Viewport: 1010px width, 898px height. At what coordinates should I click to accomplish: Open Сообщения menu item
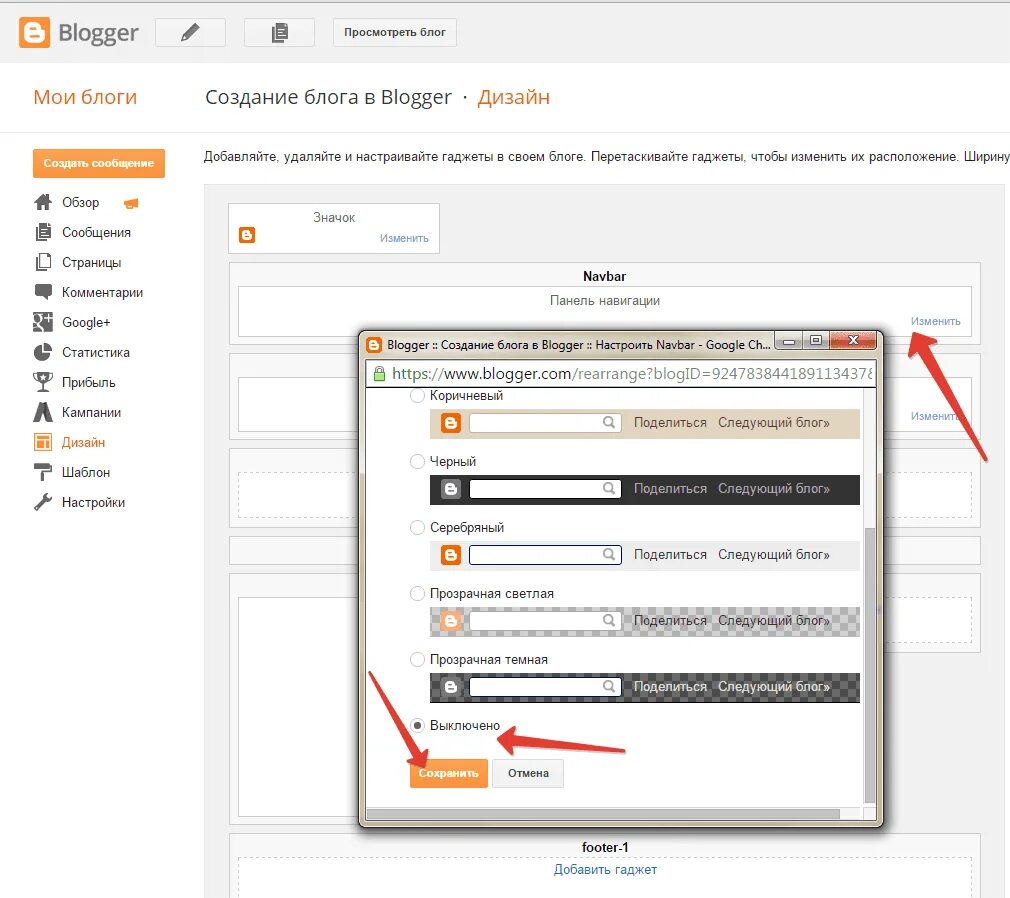tap(96, 233)
